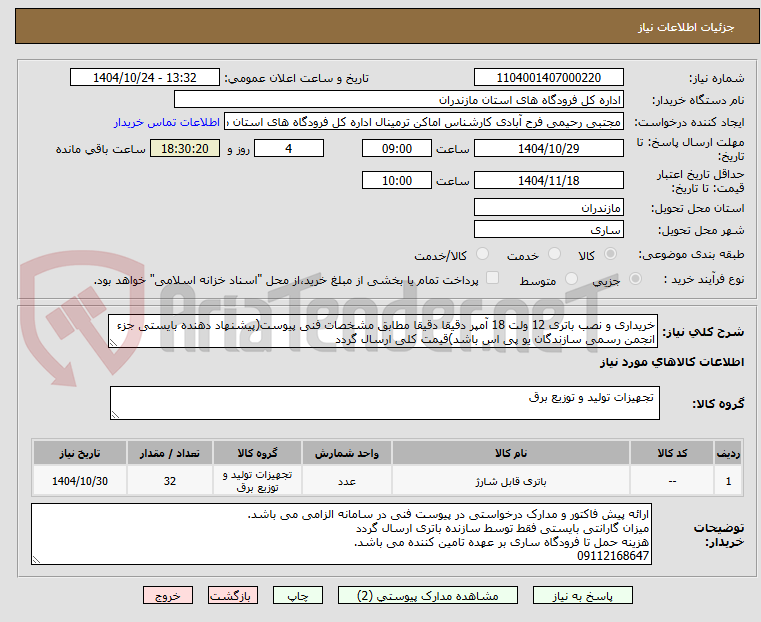The height and width of the screenshot is (622, 761).
Task: Click the بازگشت back button
Action: pos(233,595)
